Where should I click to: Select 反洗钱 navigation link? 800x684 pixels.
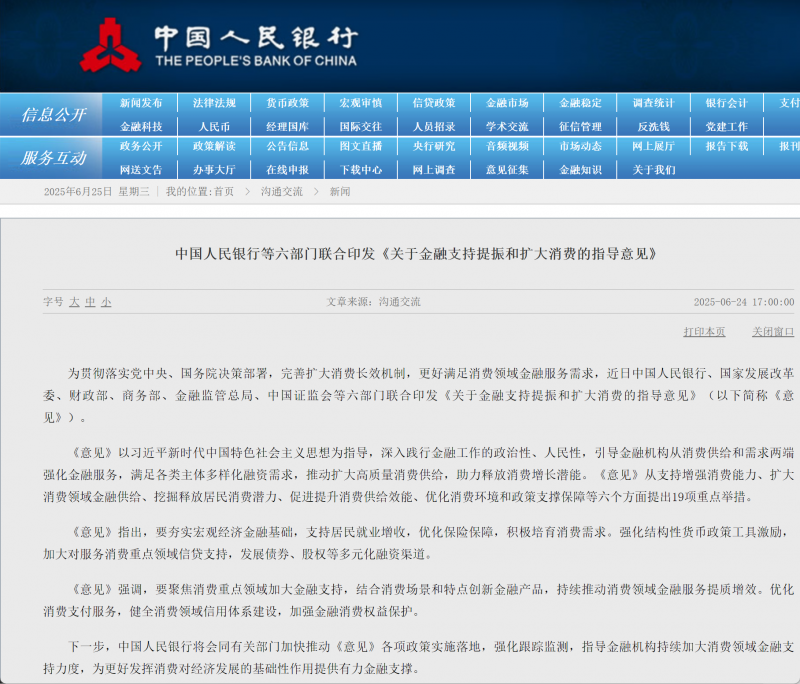[x=654, y=126]
